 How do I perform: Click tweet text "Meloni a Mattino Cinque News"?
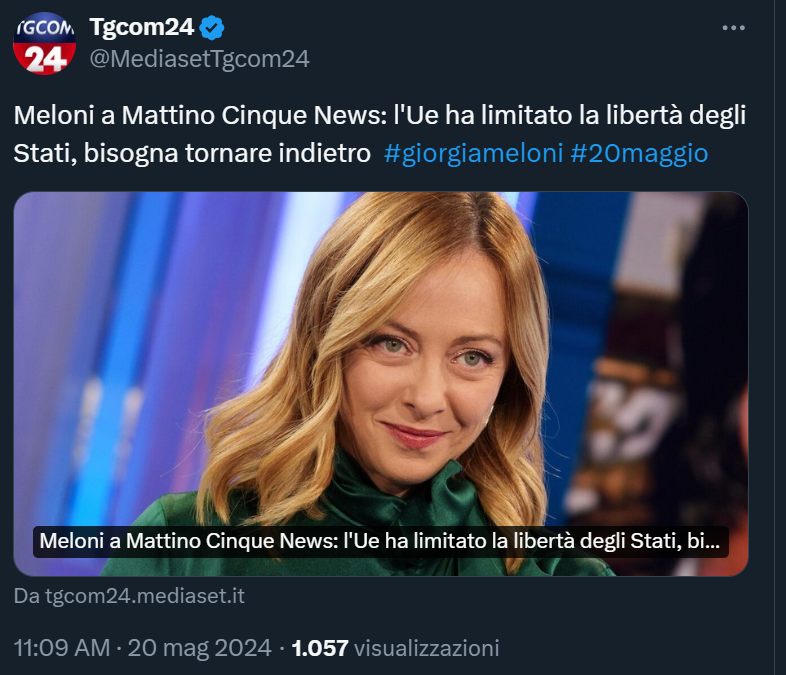click(x=200, y=115)
